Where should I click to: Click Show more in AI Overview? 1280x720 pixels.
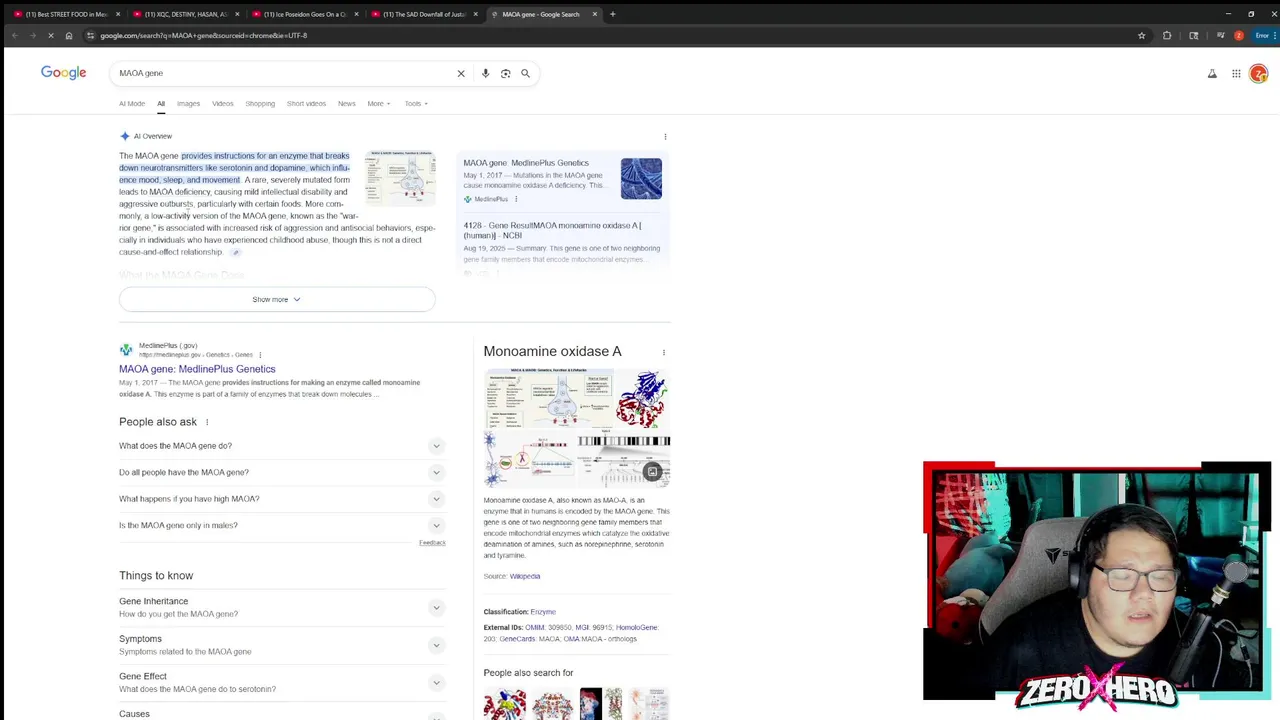[x=277, y=299]
